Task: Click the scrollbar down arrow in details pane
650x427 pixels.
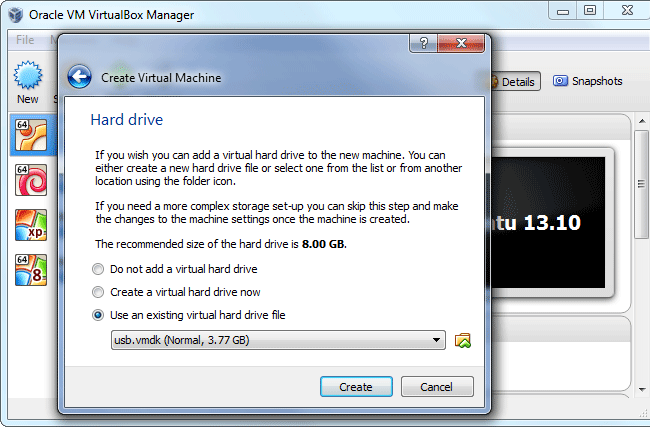Action: (642, 389)
